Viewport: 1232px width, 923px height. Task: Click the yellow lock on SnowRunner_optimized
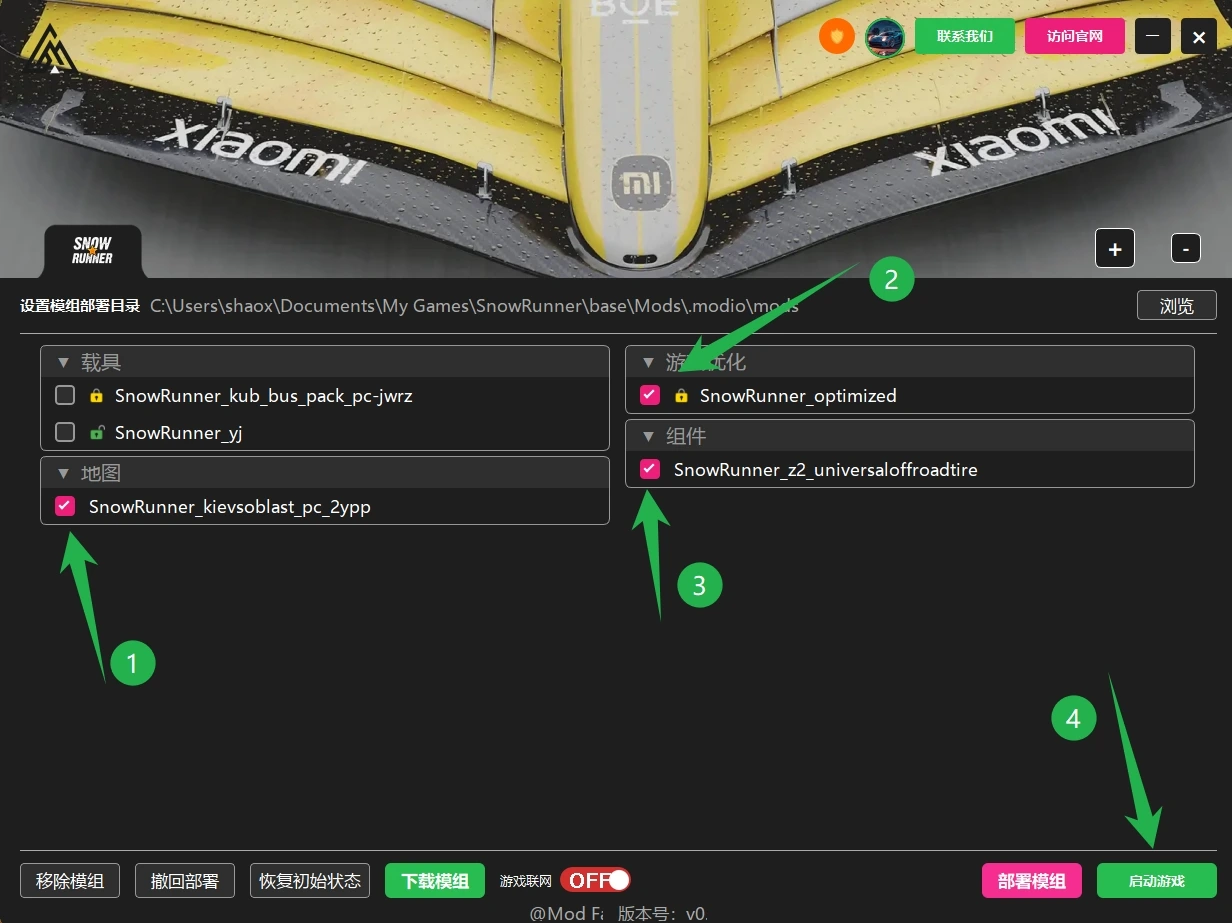tap(681, 396)
